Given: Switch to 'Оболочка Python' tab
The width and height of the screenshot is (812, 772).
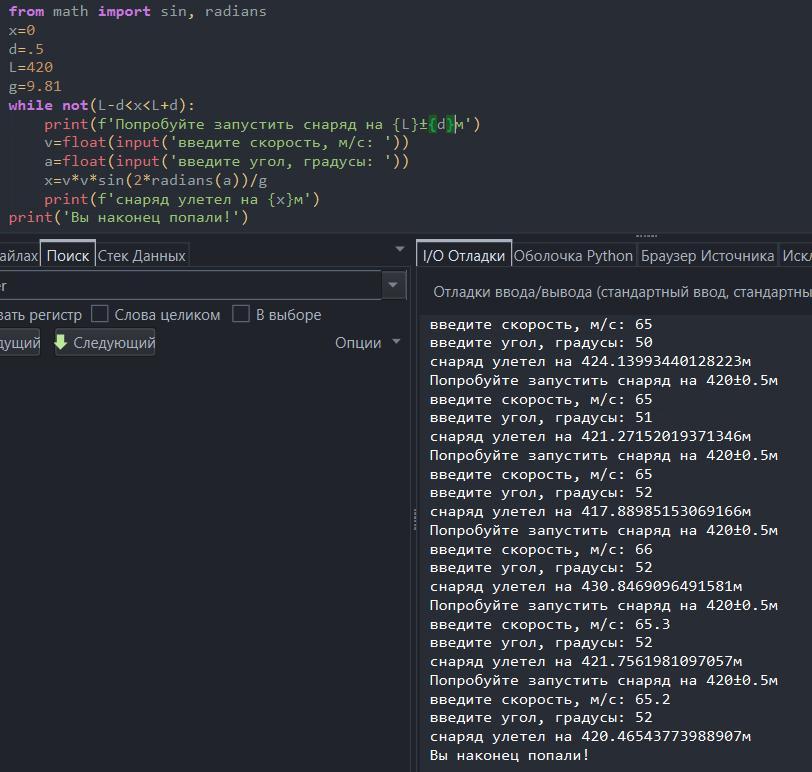Looking at the screenshot, I should (x=573, y=256).
